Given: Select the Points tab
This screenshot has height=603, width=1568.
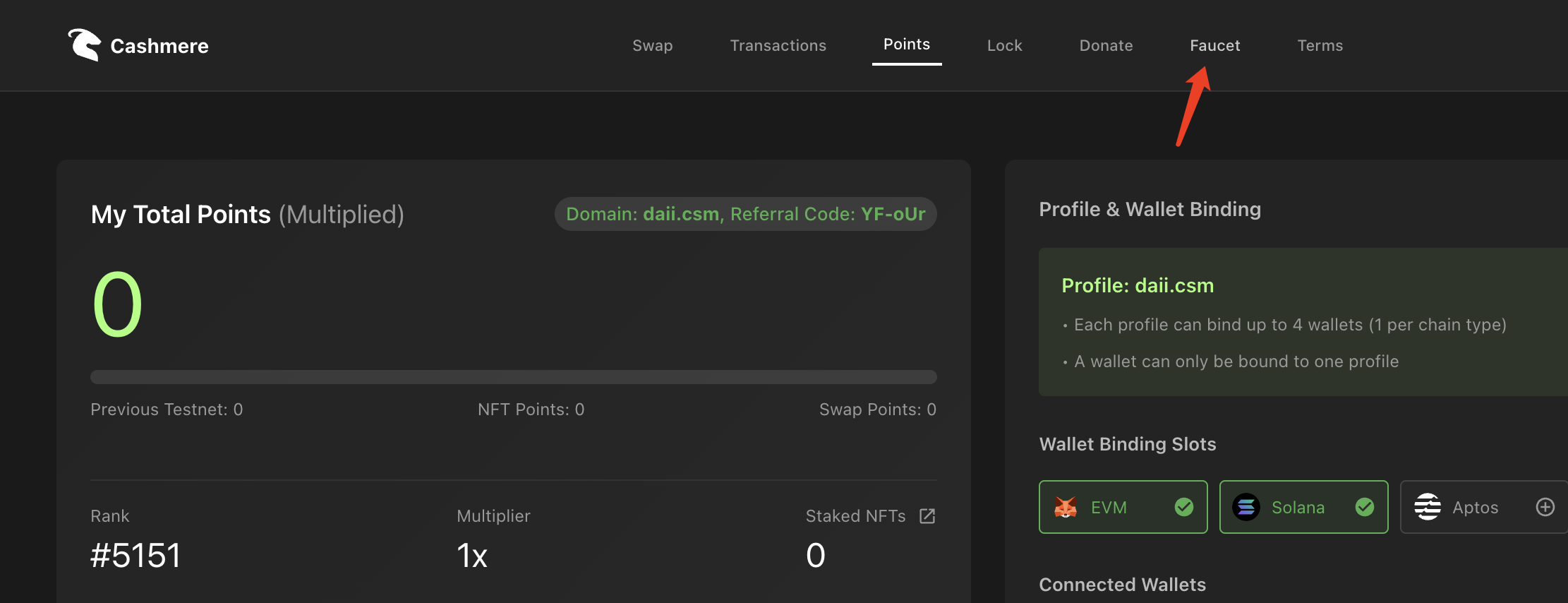Looking at the screenshot, I should pyautogui.click(x=907, y=44).
